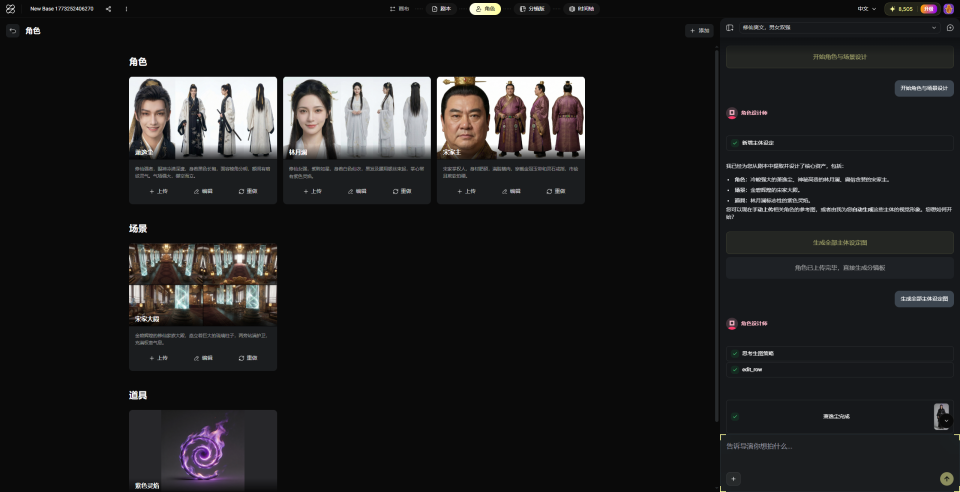
Task: Click the new chat icon in panel header
Action: coord(949,28)
